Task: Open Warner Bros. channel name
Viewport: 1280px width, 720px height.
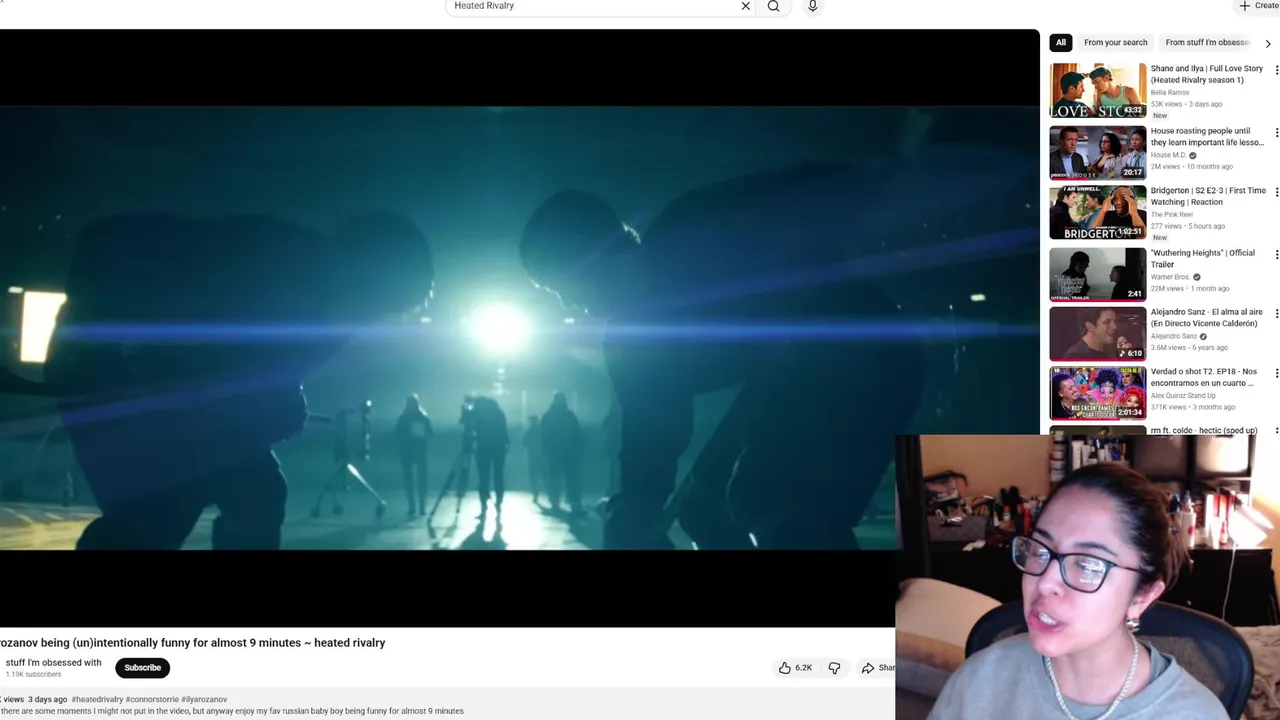Action: tap(1170, 277)
